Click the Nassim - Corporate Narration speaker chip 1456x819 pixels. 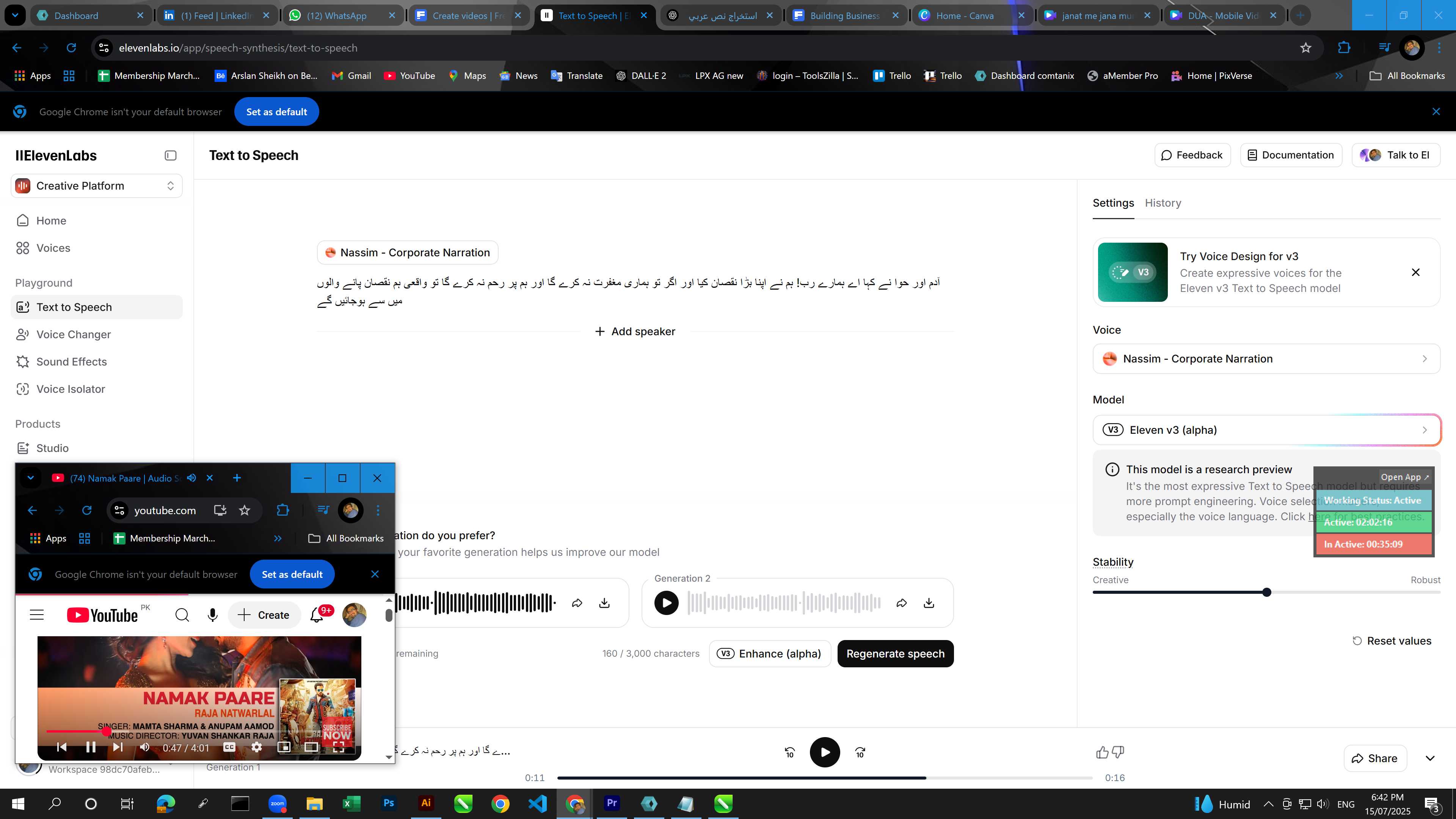click(x=408, y=253)
